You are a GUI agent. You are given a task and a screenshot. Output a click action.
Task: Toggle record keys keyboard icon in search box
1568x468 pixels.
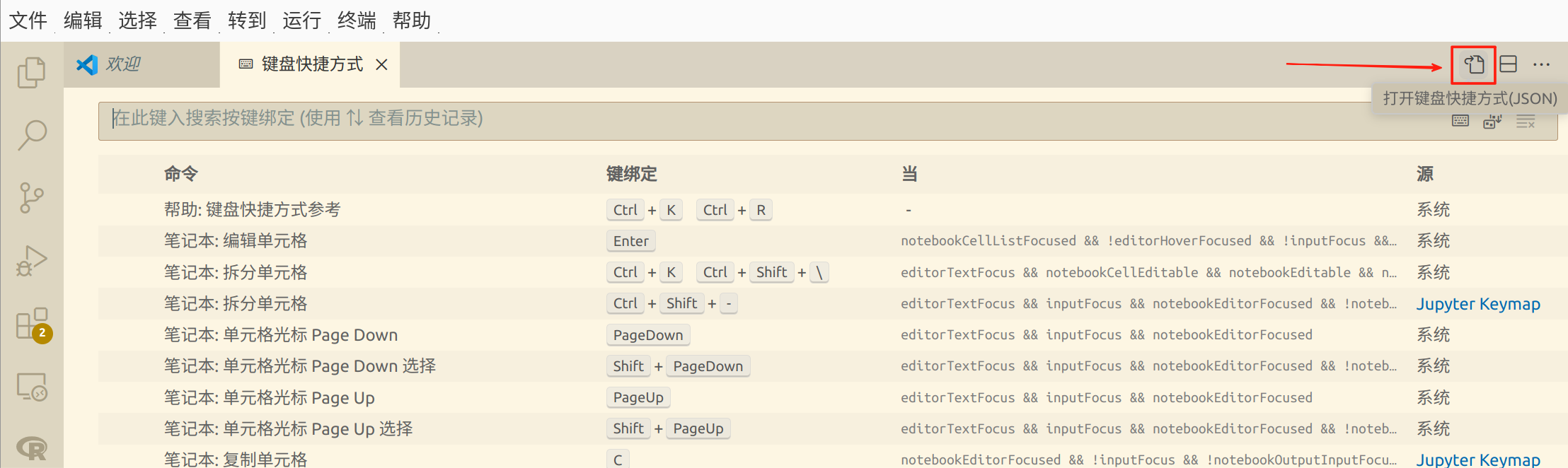coord(1460,122)
